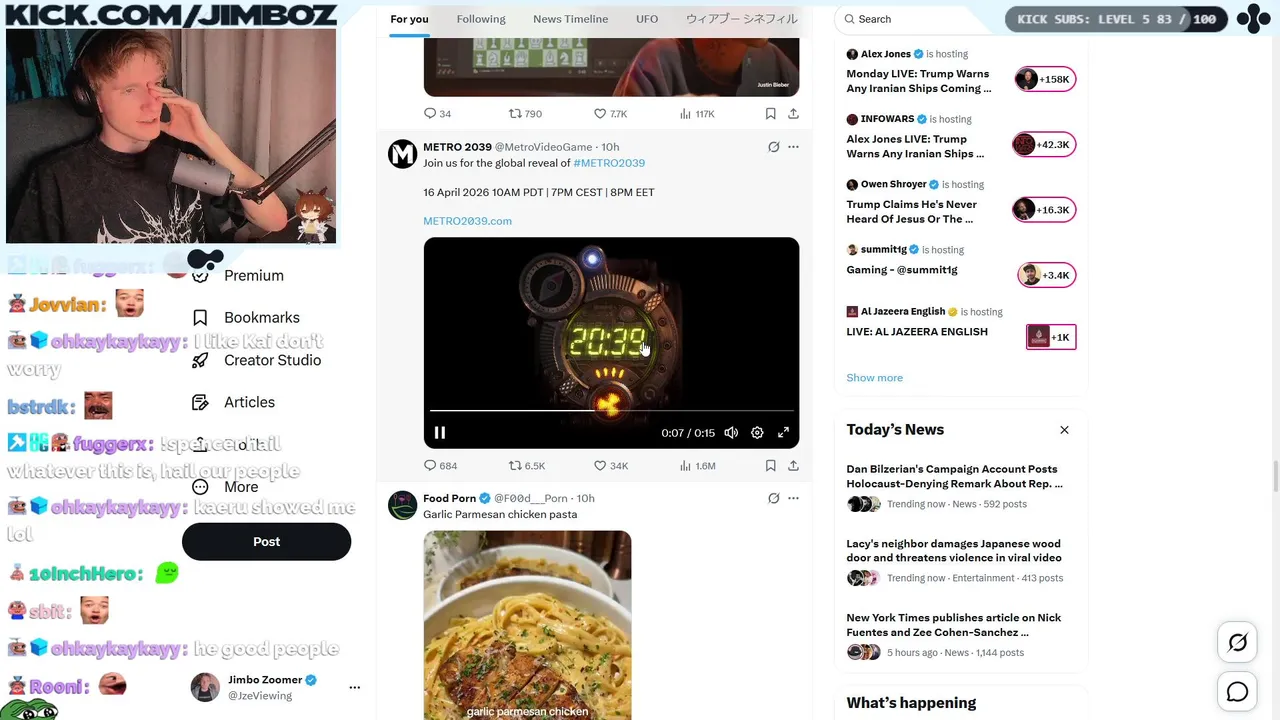The width and height of the screenshot is (1280, 720).
Task: Open Bookmarks in the sidebar
Action: [246, 318]
